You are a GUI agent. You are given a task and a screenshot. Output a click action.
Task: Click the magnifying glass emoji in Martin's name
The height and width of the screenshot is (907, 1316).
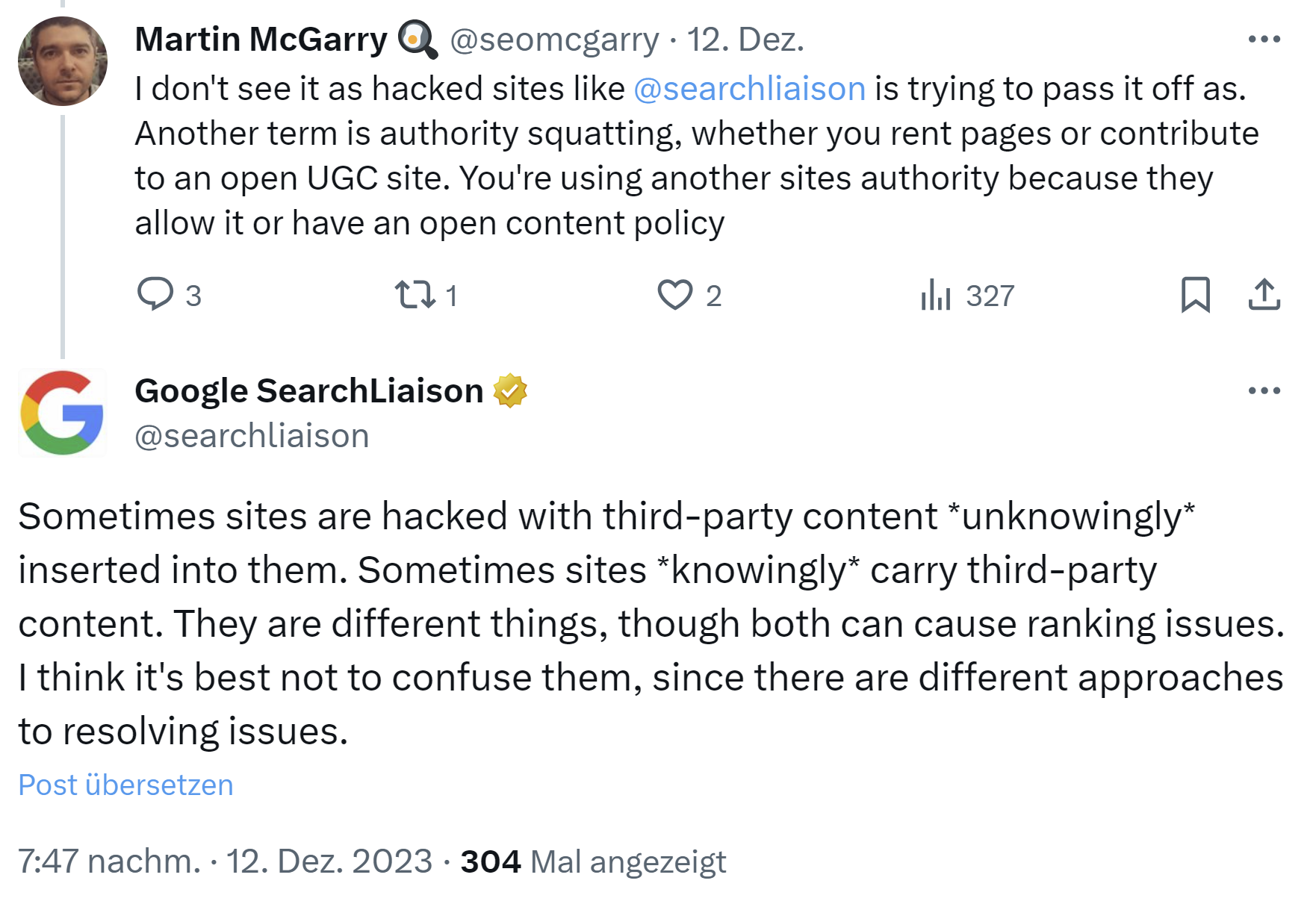[x=415, y=40]
